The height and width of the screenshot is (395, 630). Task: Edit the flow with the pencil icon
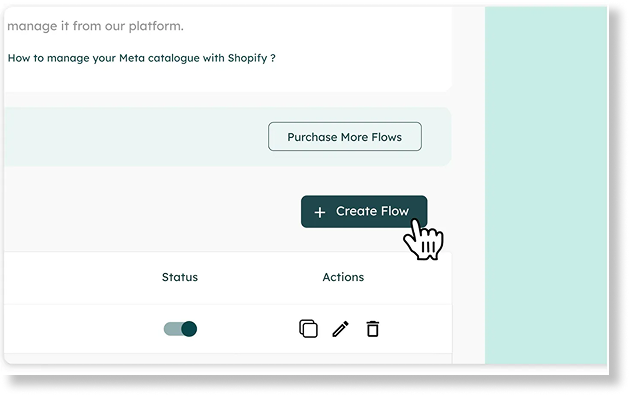[341, 329]
